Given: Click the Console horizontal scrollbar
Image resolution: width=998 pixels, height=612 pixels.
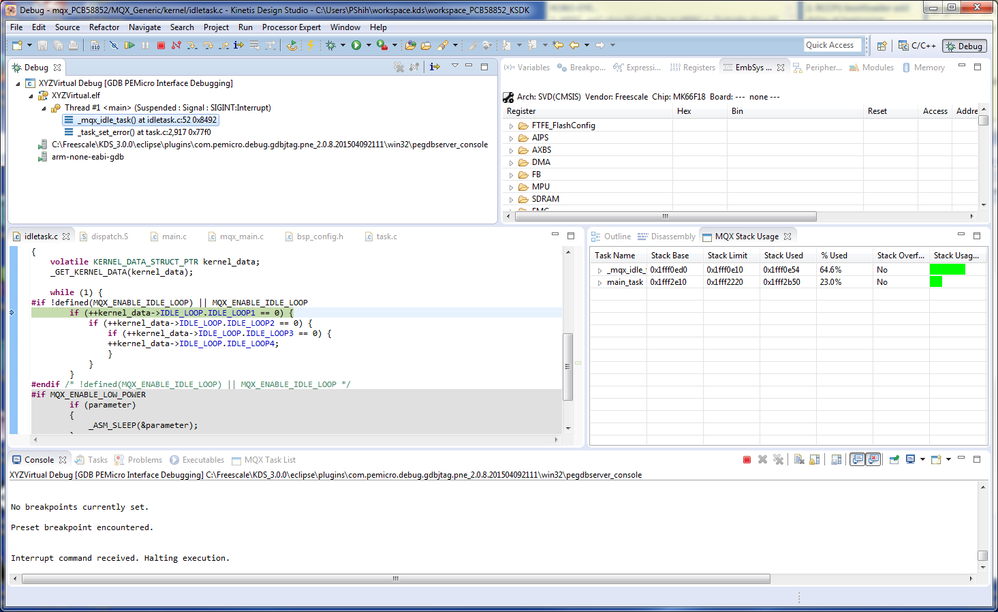Looking at the screenshot, I should (x=396, y=579).
